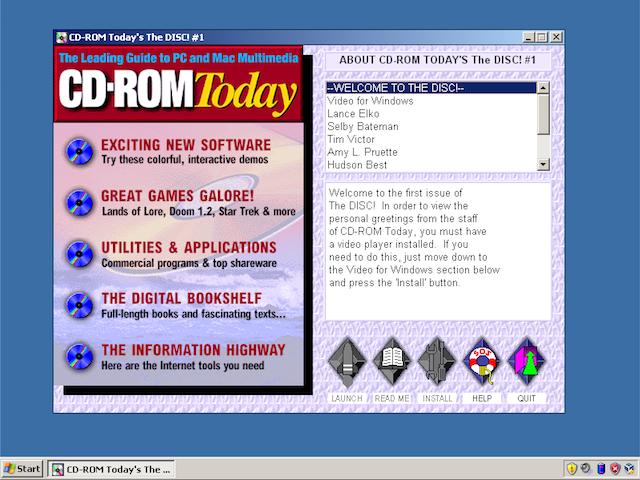
Task: Click the Help SOS lifesaver icon
Action: pyautogui.click(x=482, y=362)
